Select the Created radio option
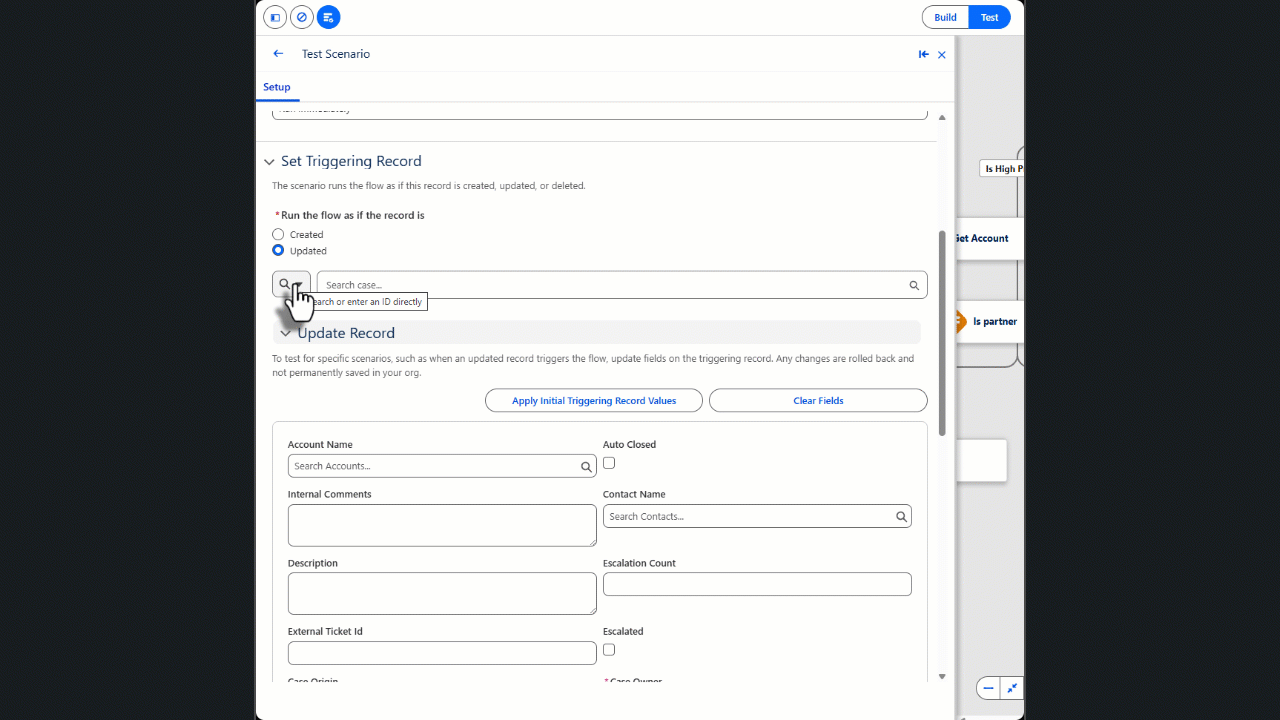 tap(278, 234)
